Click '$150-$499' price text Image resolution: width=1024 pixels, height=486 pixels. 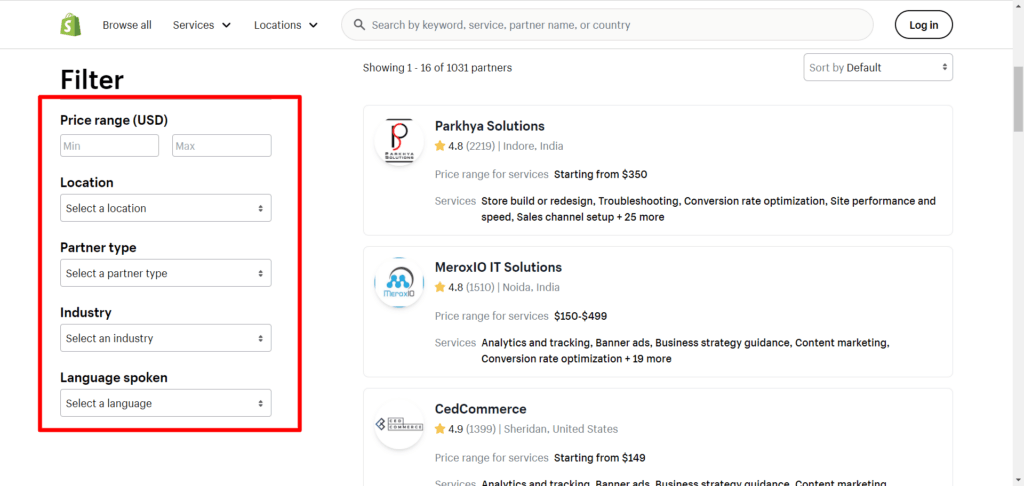(x=581, y=316)
